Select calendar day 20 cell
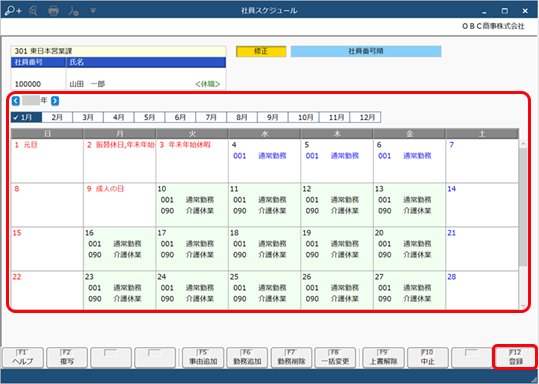The width and height of the screenshot is (539, 384). (x=409, y=249)
